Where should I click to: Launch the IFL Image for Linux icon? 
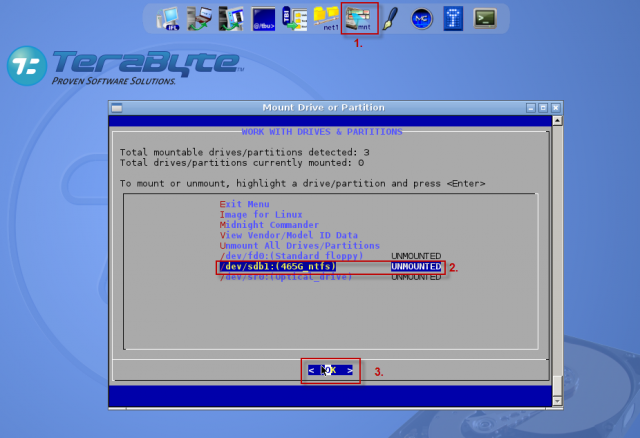coord(168,19)
